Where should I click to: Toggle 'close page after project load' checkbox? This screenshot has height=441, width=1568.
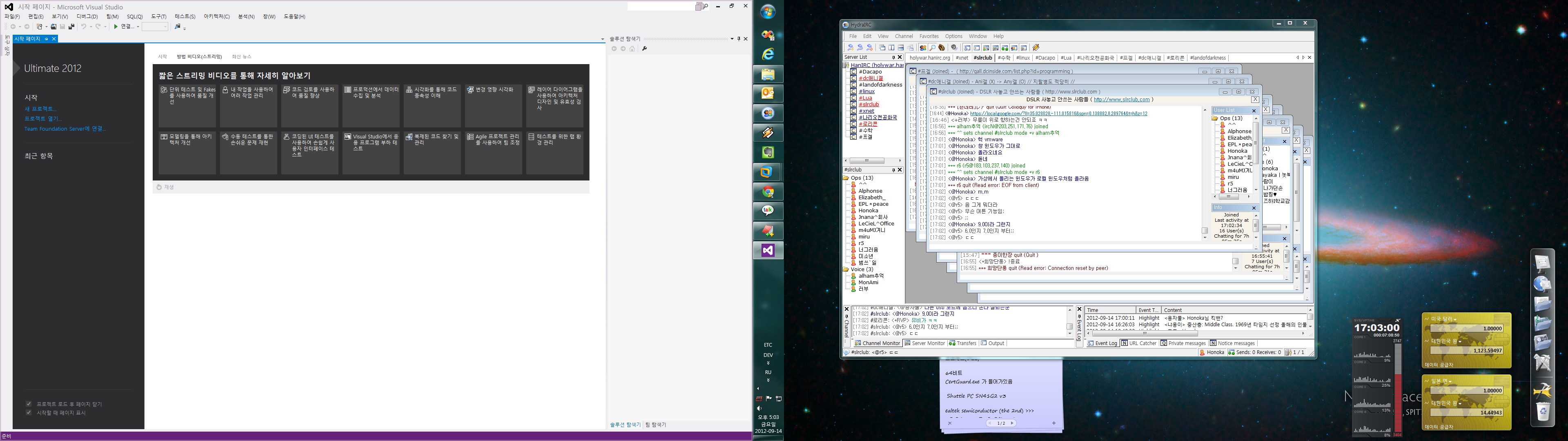(x=29, y=404)
